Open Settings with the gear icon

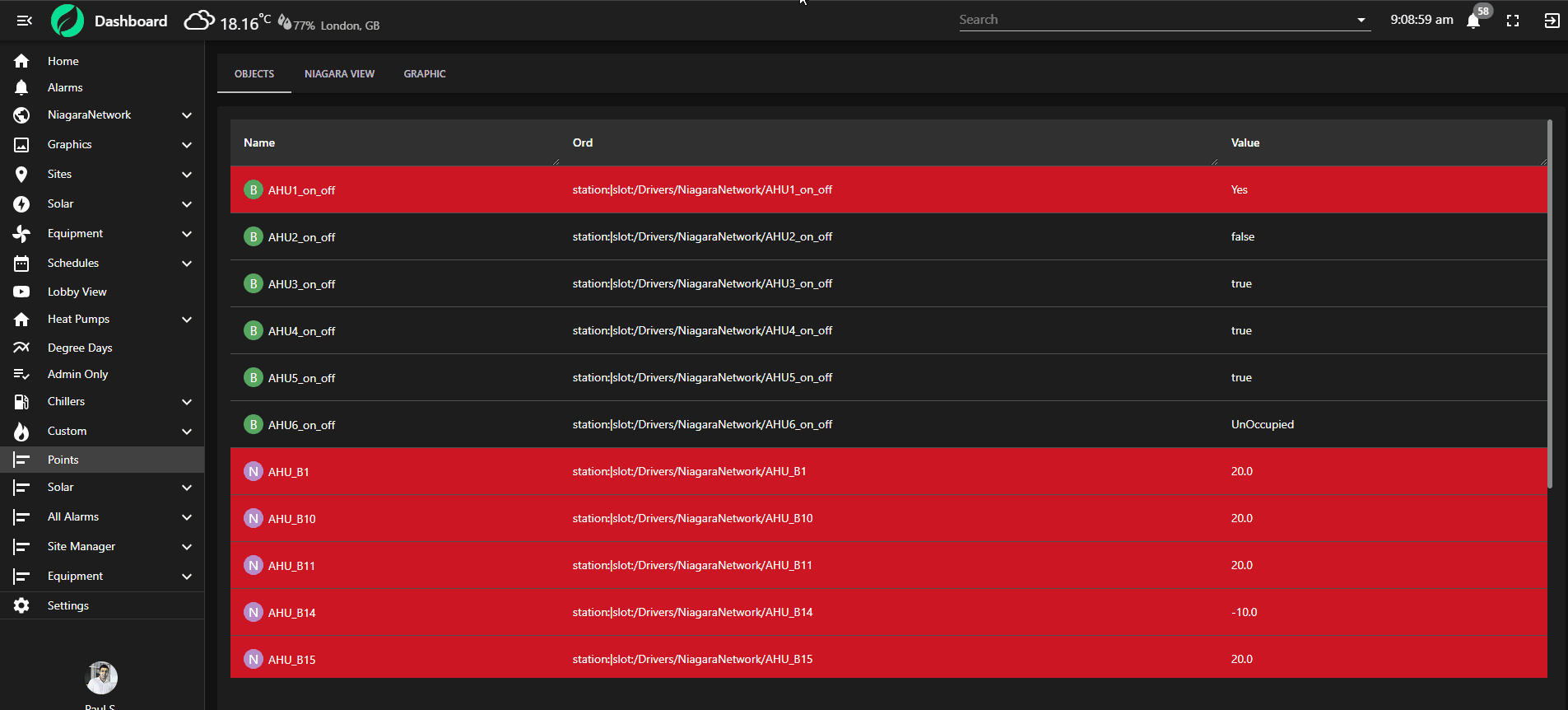tap(21, 605)
